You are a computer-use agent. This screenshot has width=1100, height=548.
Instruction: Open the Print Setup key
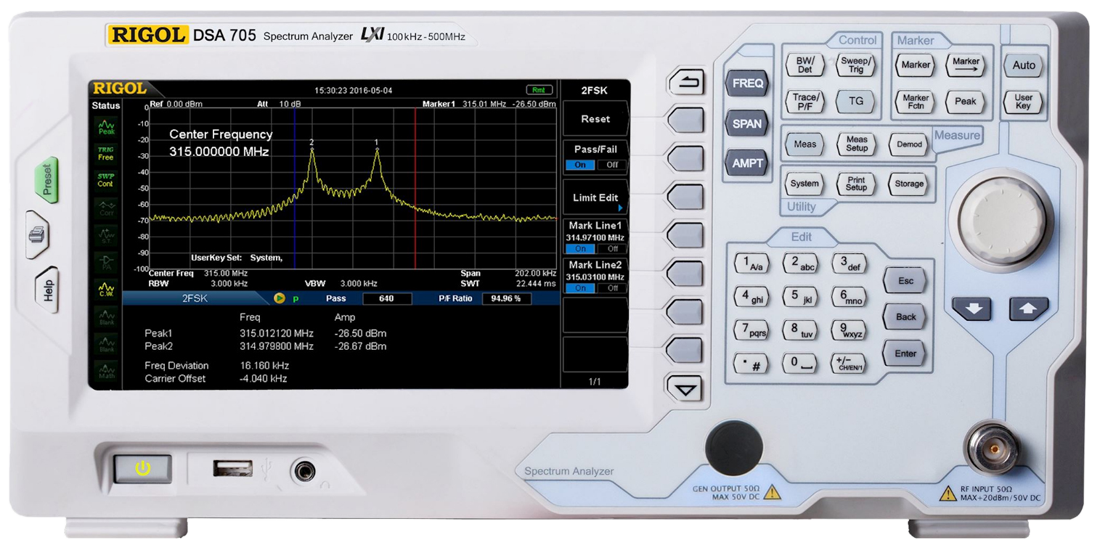pyautogui.click(x=857, y=184)
